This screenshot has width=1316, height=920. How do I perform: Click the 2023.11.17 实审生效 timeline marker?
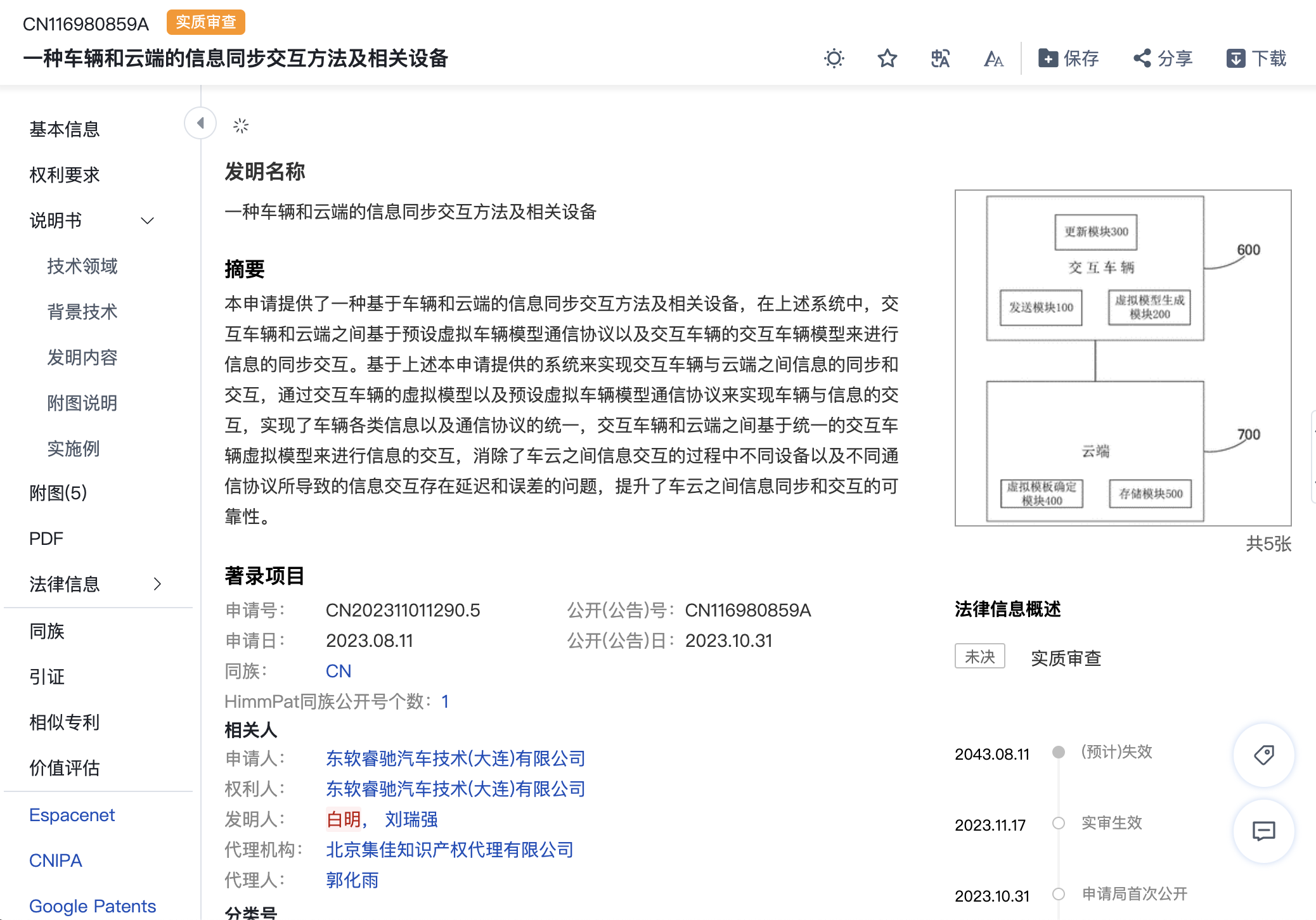pos(1059,823)
